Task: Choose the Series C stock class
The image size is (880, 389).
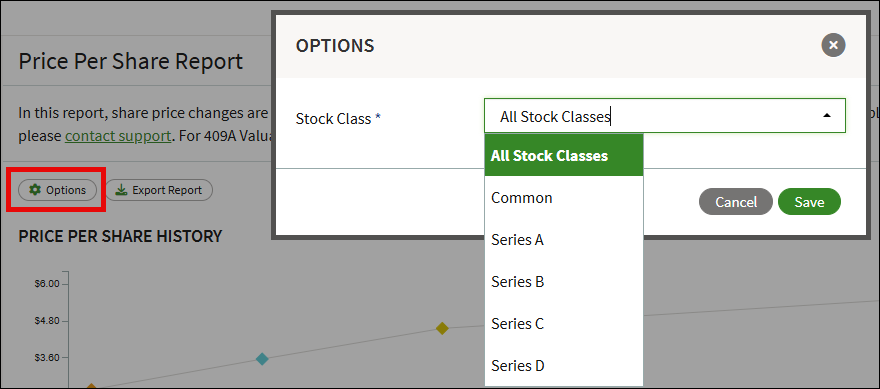Action: pos(563,324)
